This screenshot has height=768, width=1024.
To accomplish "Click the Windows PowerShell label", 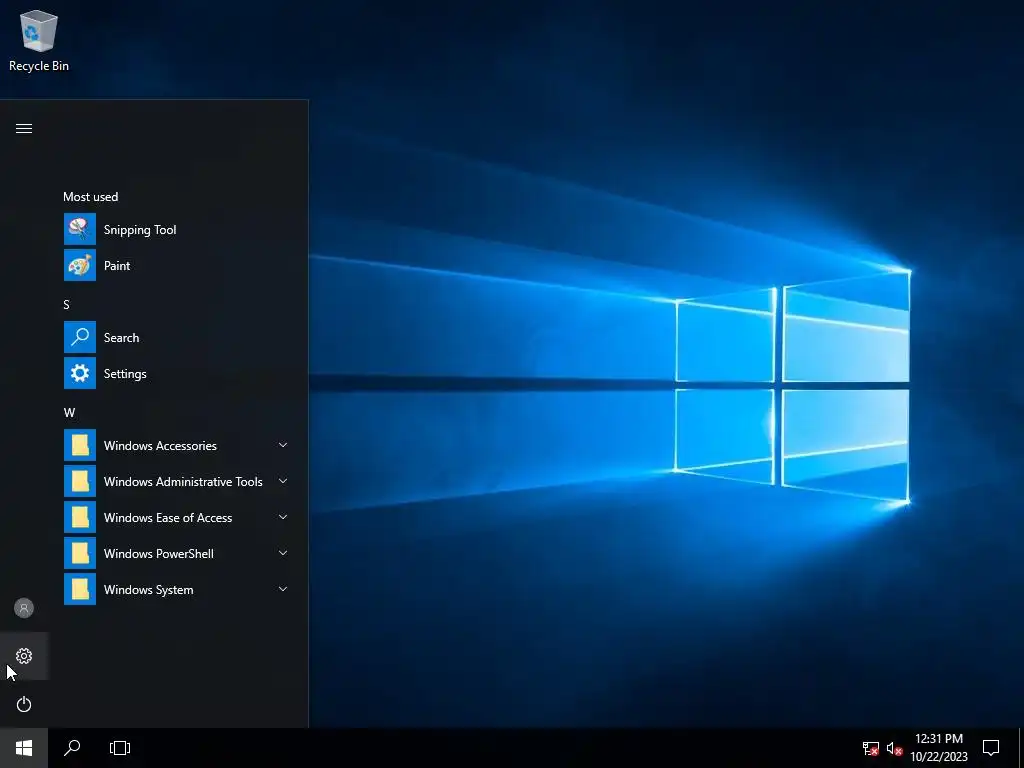I will 159,554.
